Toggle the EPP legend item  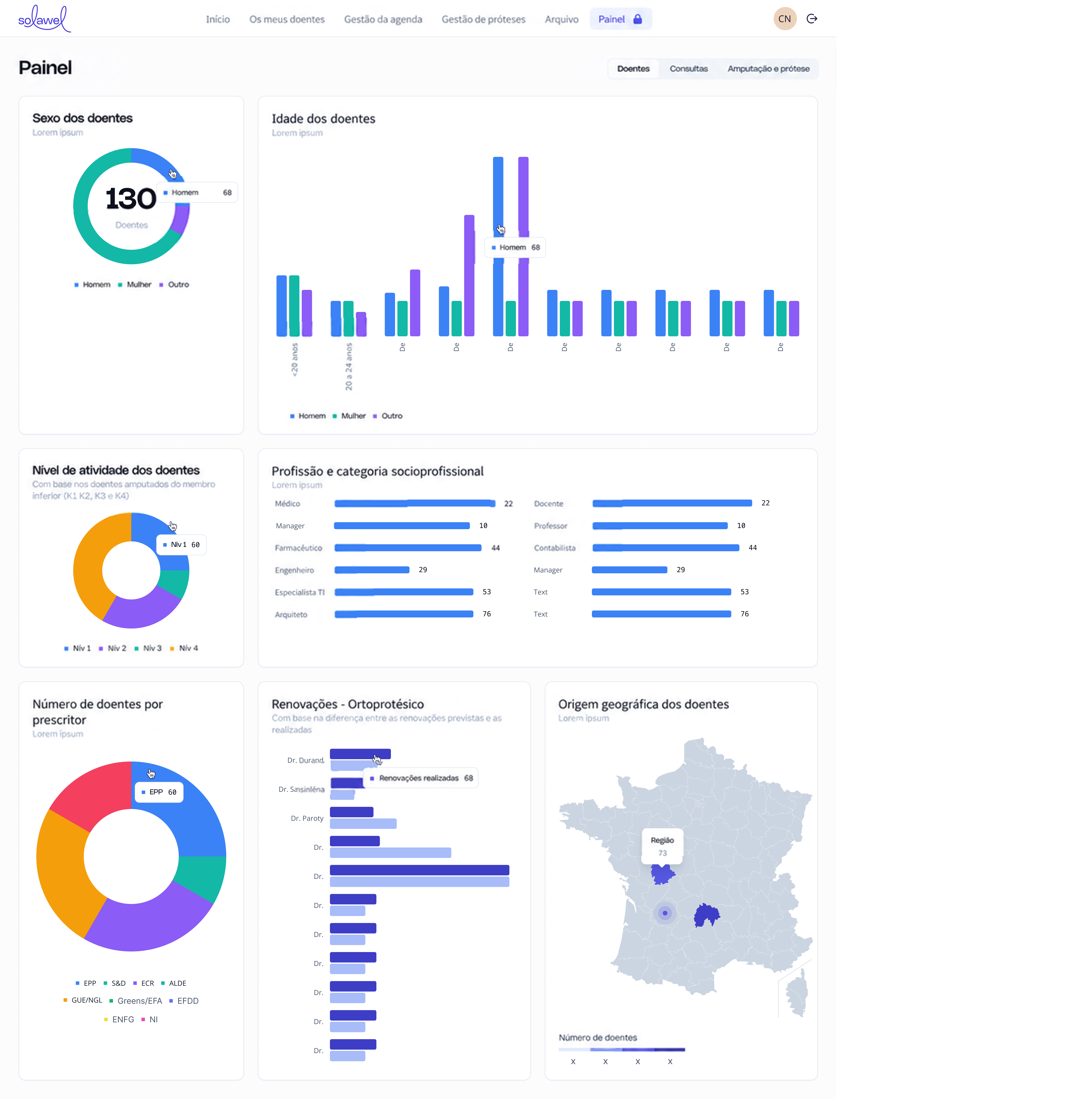click(86, 983)
